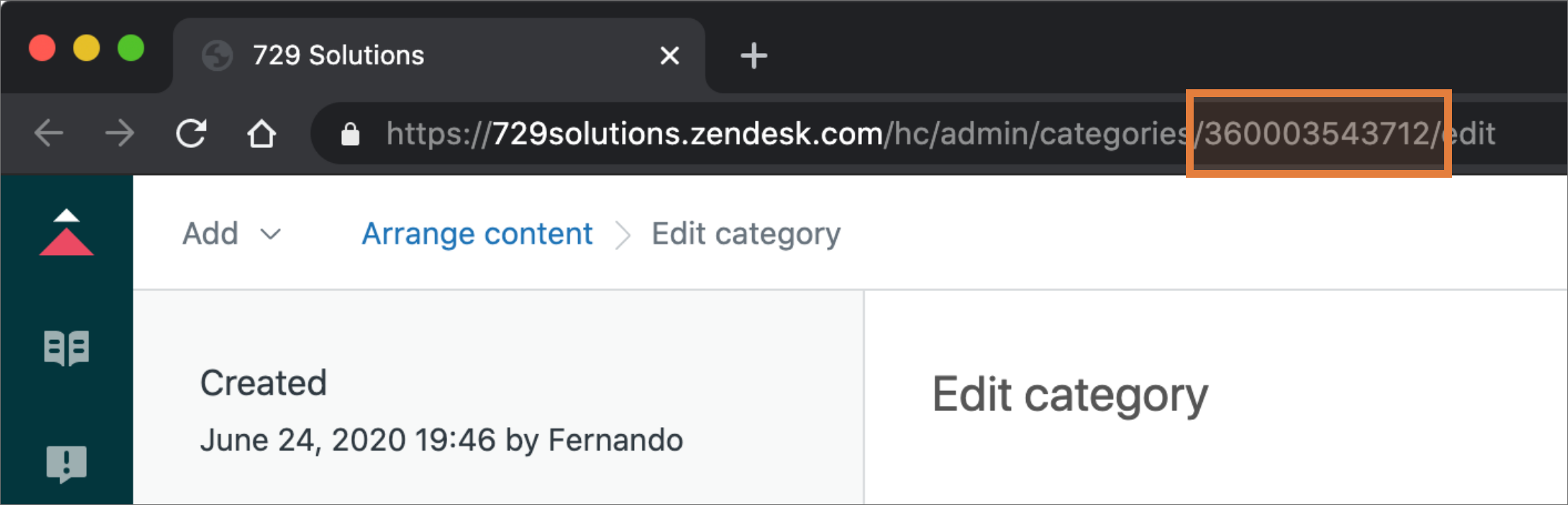Follow the Arrange content breadcrumb link

477,234
